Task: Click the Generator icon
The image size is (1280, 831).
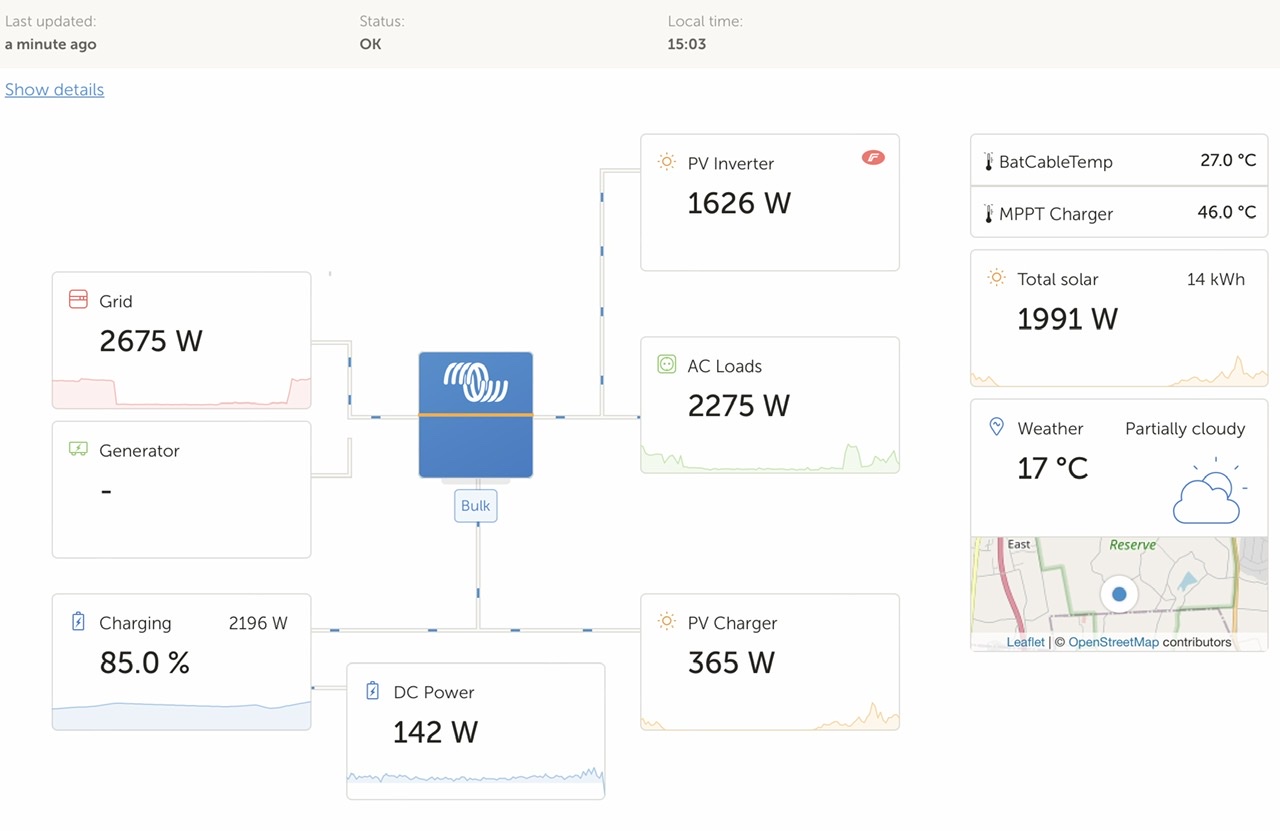Action: [78, 449]
